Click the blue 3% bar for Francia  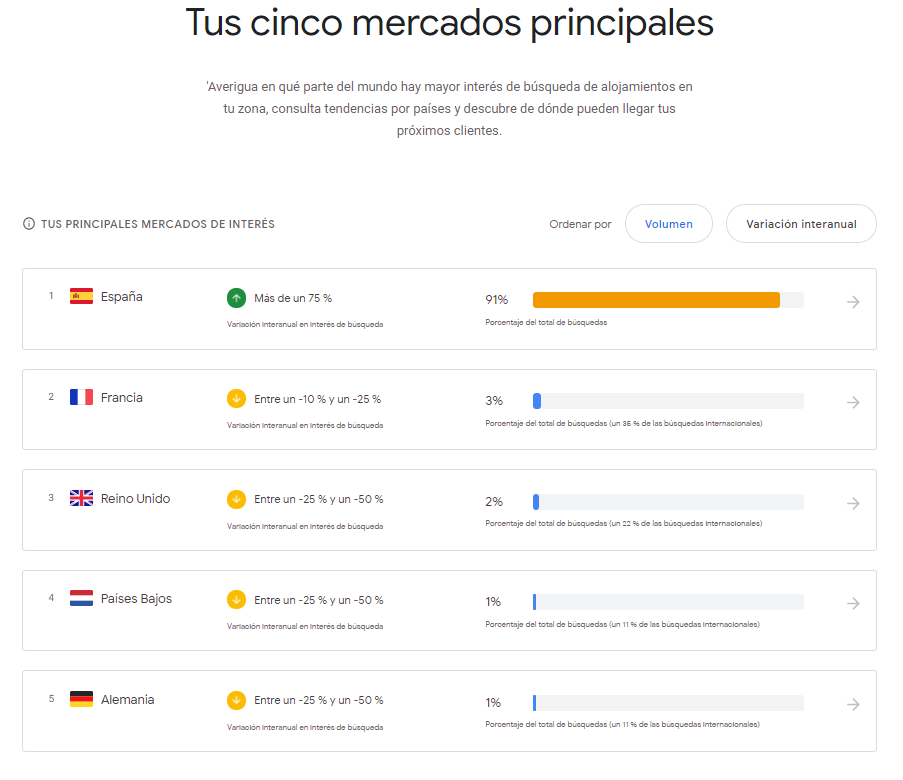coord(537,401)
